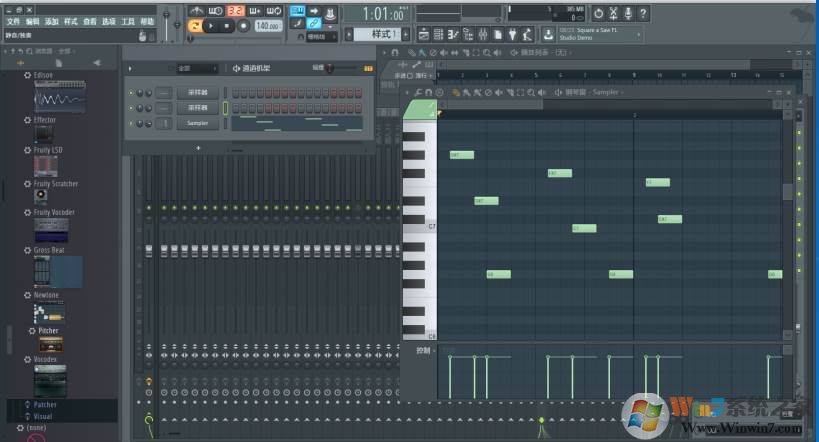Open the 工具 (Tools) menu
819x442 pixels.
click(127, 20)
